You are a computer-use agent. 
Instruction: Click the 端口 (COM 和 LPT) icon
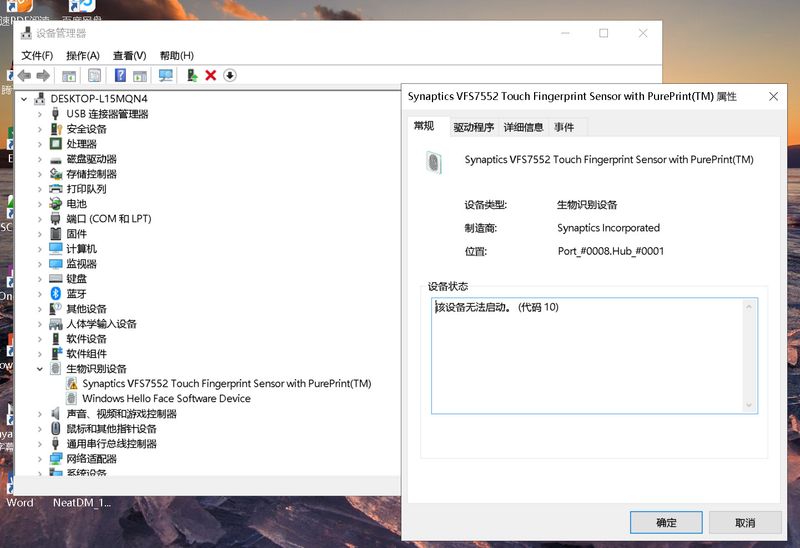[56, 219]
